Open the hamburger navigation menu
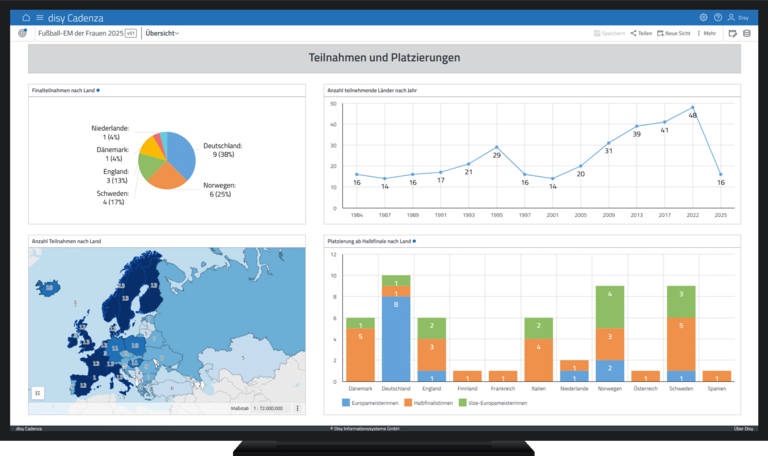This screenshot has width=768, height=456. [x=39, y=17]
